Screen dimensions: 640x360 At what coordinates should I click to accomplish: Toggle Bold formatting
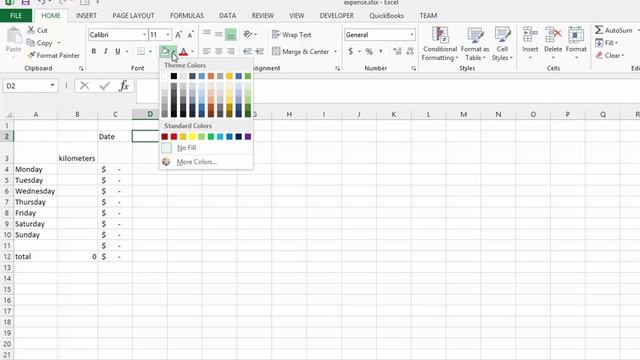94,51
